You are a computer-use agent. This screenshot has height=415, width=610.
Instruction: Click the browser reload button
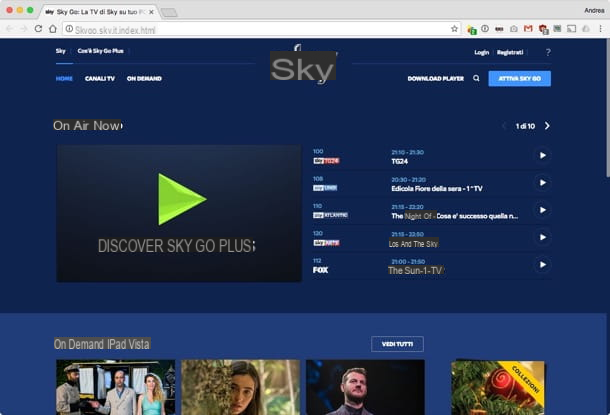(38, 29)
